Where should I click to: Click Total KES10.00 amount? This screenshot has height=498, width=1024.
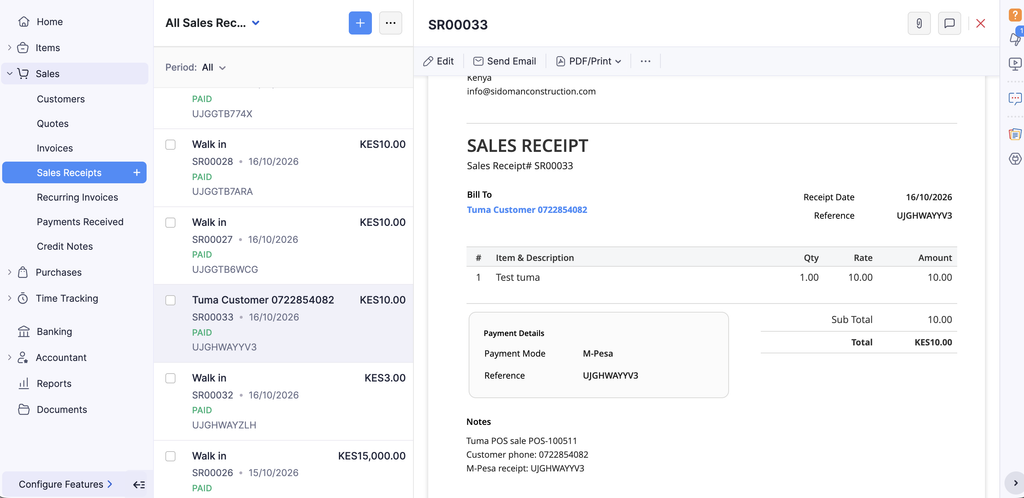933,342
